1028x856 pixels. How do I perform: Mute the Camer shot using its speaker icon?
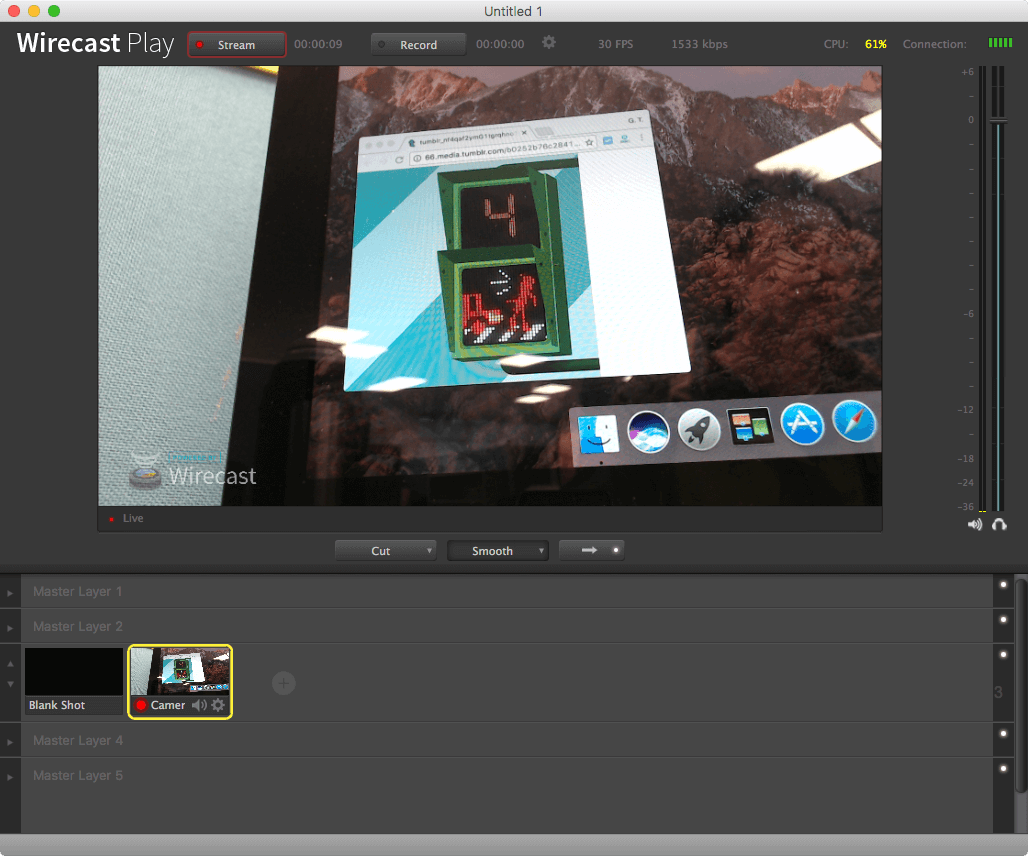201,705
